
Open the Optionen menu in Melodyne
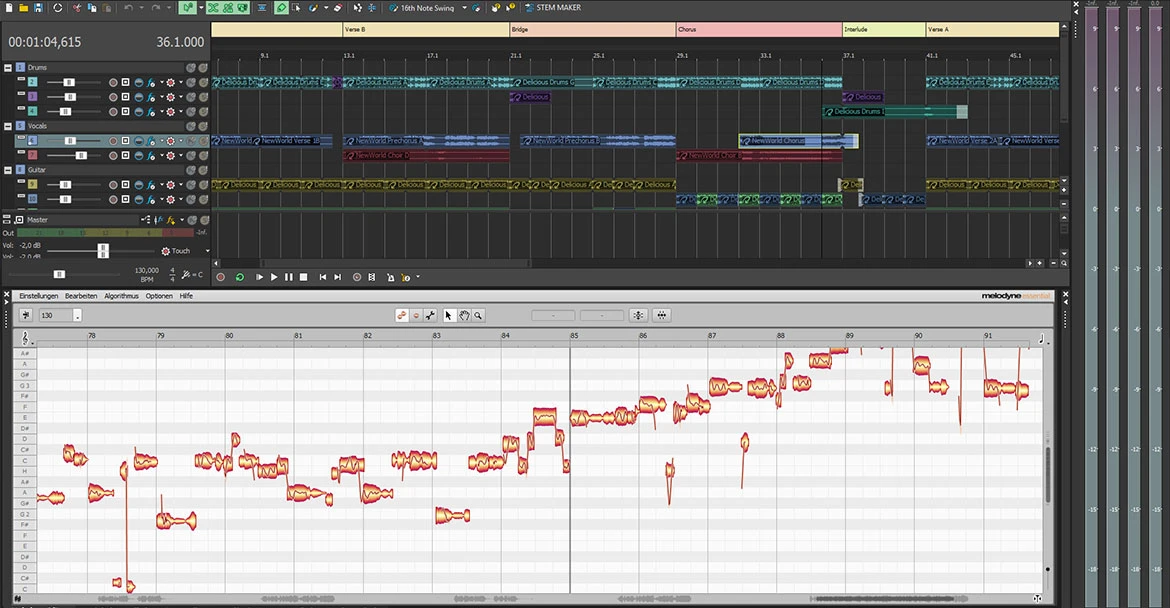[158, 296]
